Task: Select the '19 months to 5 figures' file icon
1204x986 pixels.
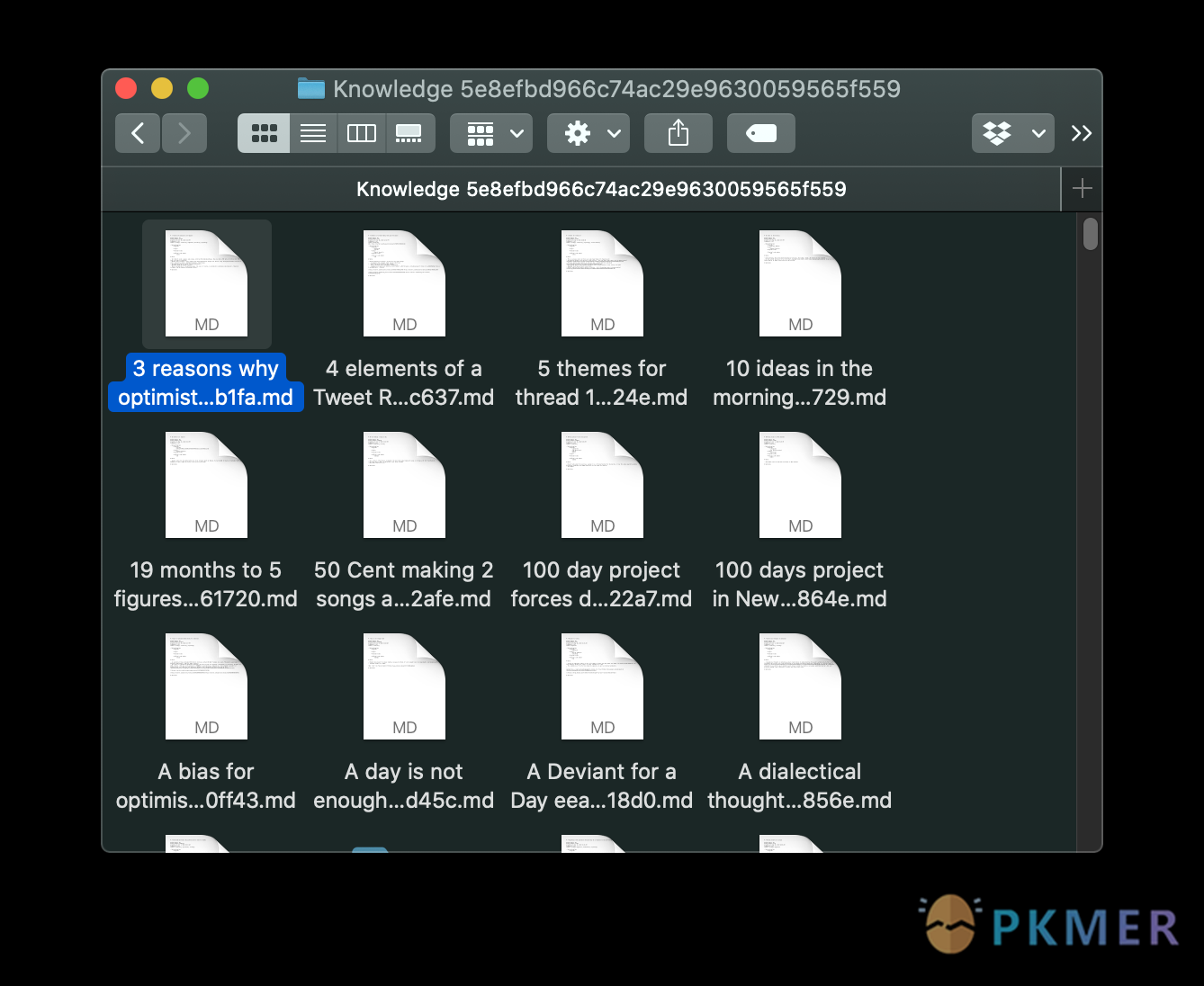Action: (207, 485)
